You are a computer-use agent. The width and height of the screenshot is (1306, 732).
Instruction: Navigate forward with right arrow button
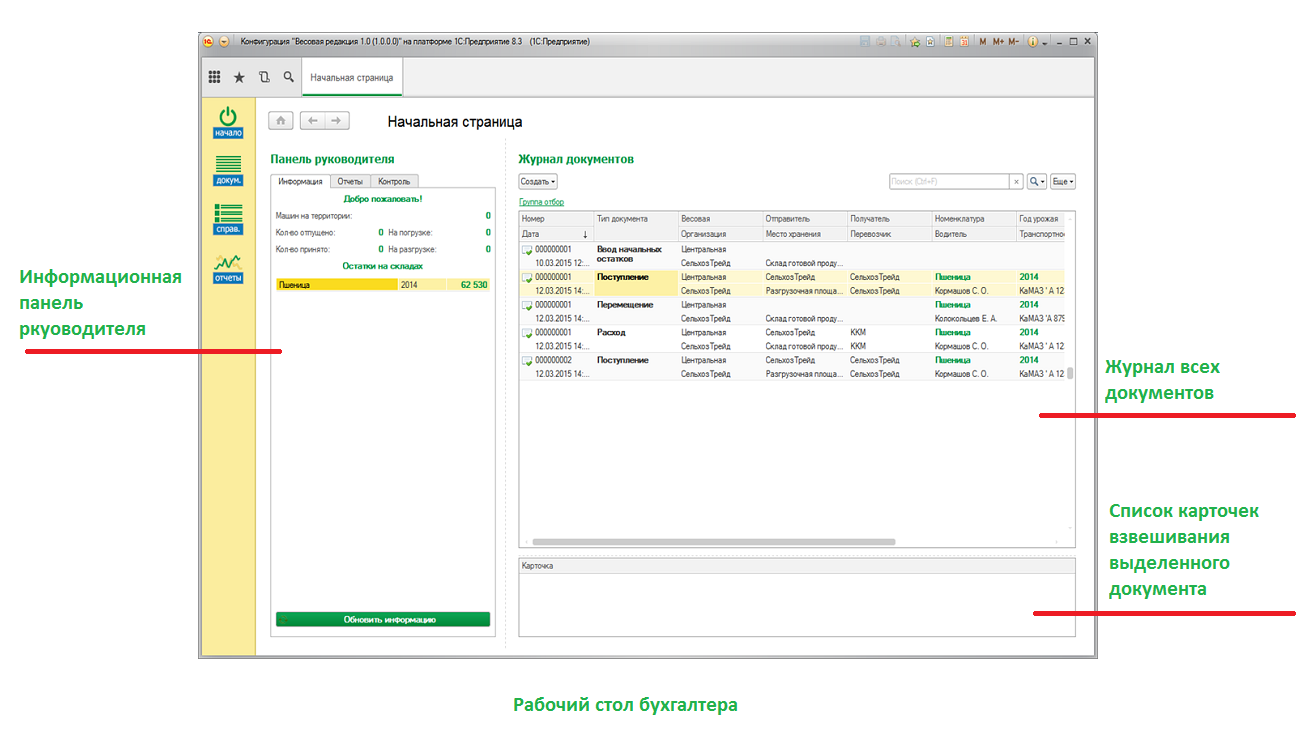click(337, 121)
